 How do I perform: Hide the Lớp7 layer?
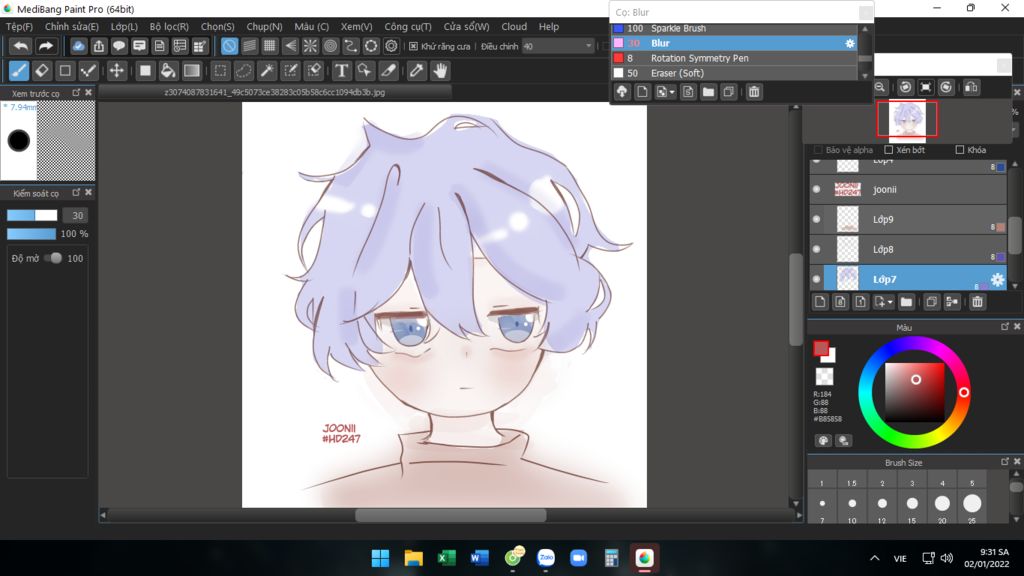[816, 279]
